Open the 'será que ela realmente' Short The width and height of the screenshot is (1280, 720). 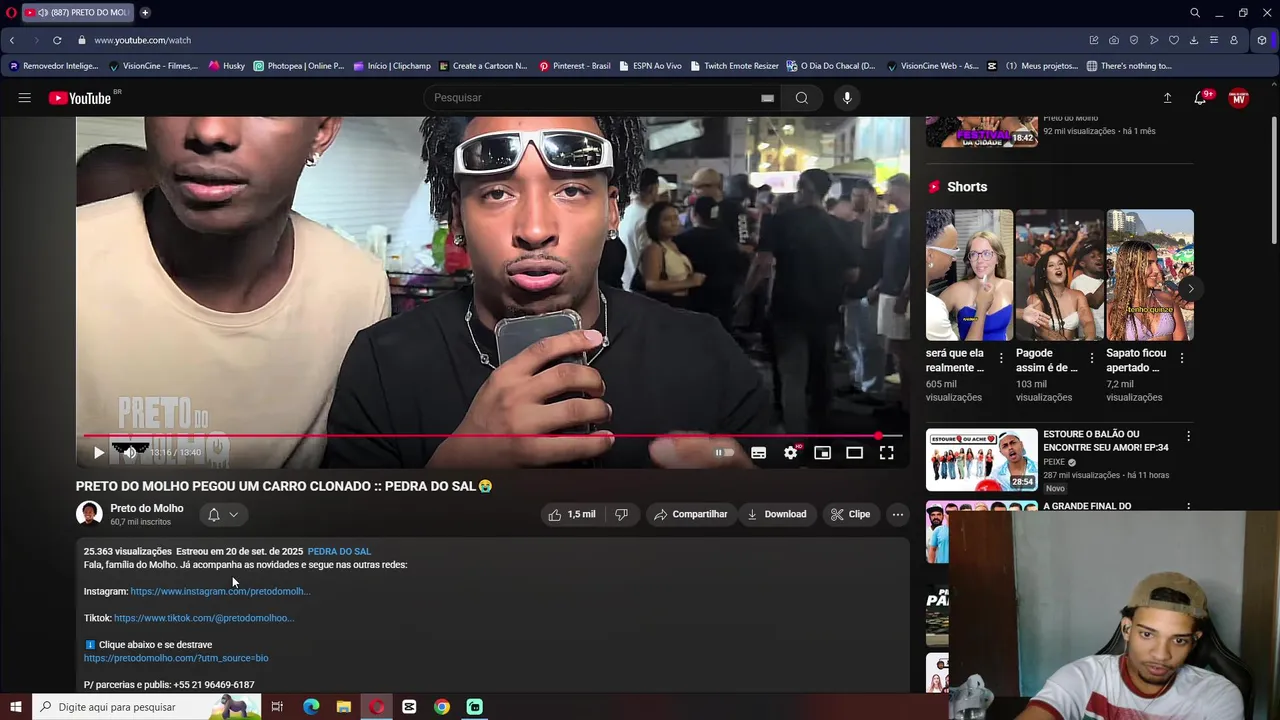pyautogui.click(x=969, y=275)
